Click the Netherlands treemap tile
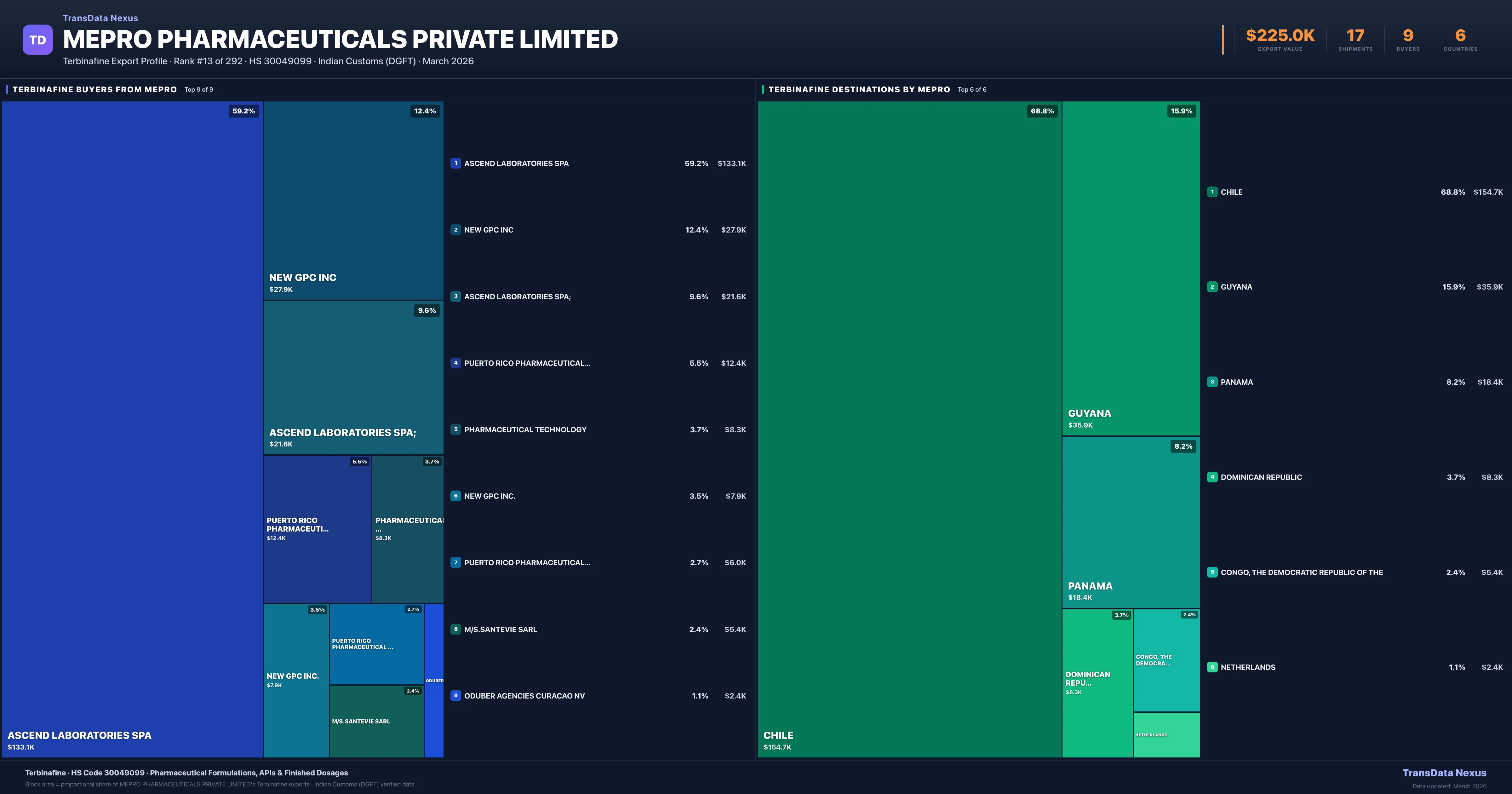1512x794 pixels. point(1166,735)
